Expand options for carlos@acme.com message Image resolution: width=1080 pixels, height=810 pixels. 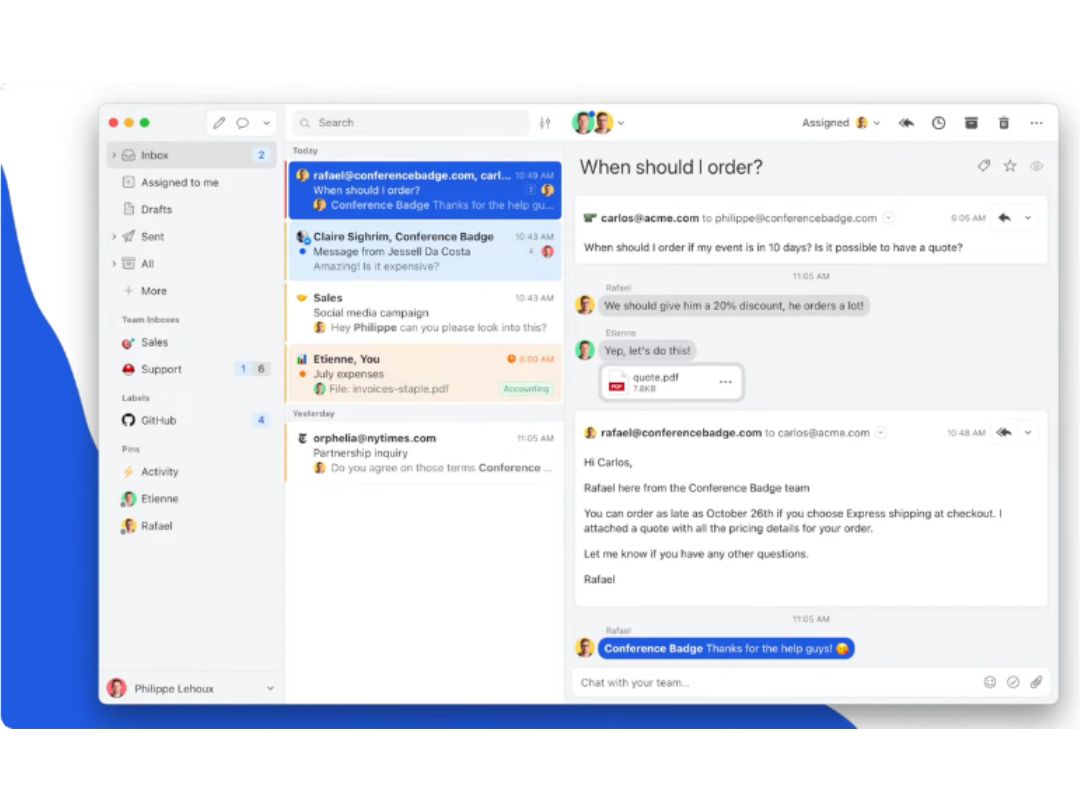[x=1028, y=218]
